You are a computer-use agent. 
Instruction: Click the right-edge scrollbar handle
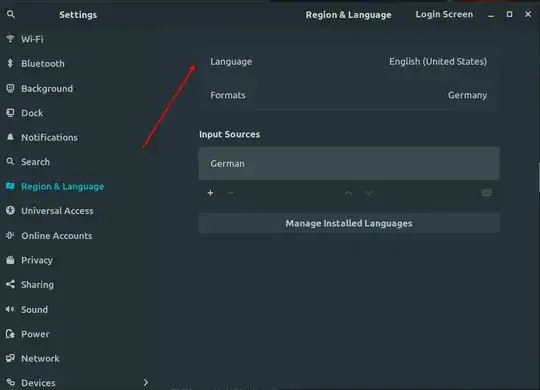pyautogui.click(x=538, y=178)
